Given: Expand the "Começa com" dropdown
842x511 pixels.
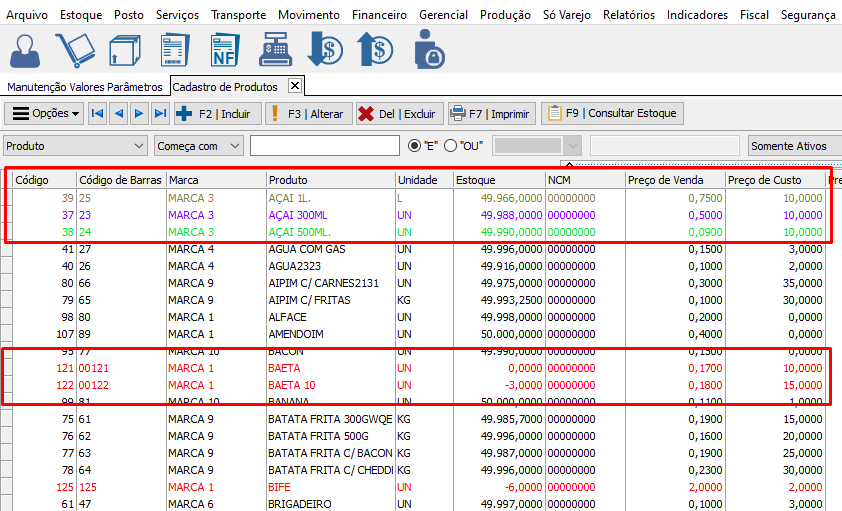Looking at the screenshot, I should tap(234, 146).
